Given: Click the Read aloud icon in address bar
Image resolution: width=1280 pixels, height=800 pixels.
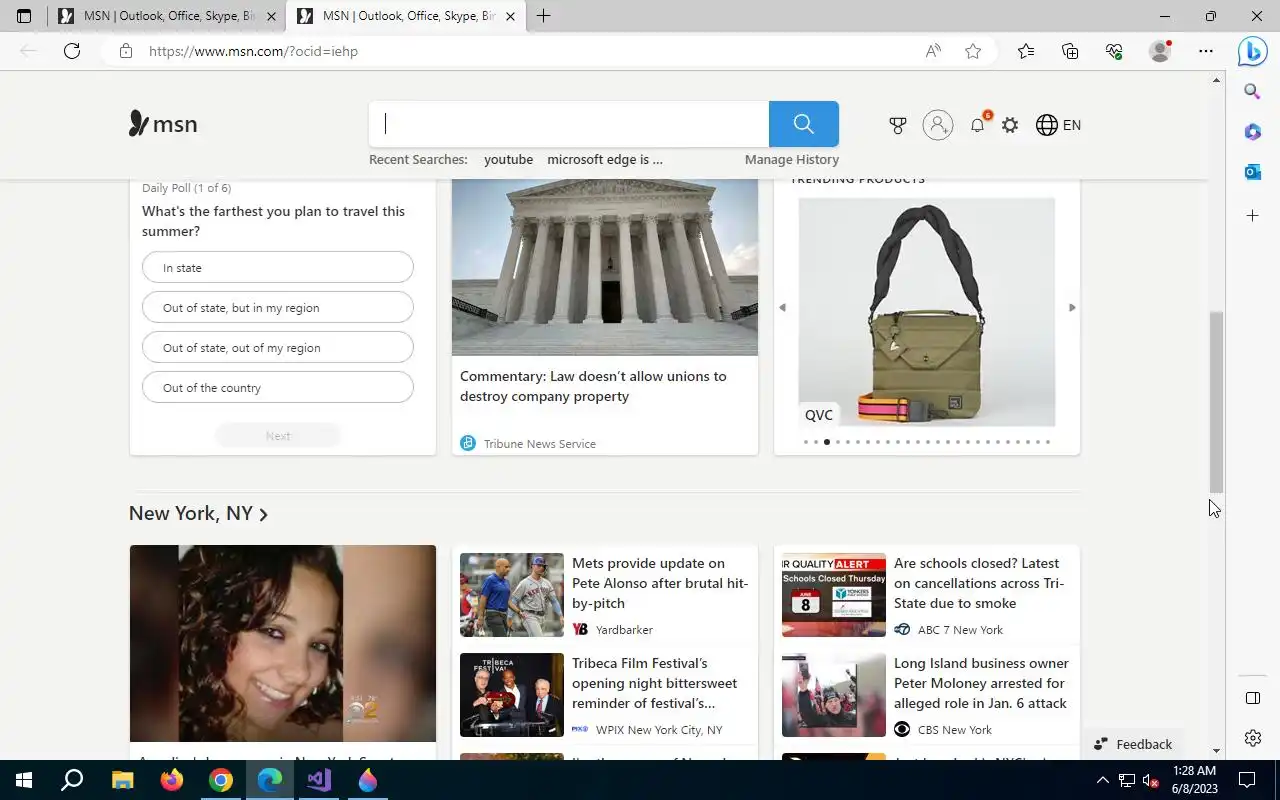Looking at the screenshot, I should pyautogui.click(x=933, y=51).
